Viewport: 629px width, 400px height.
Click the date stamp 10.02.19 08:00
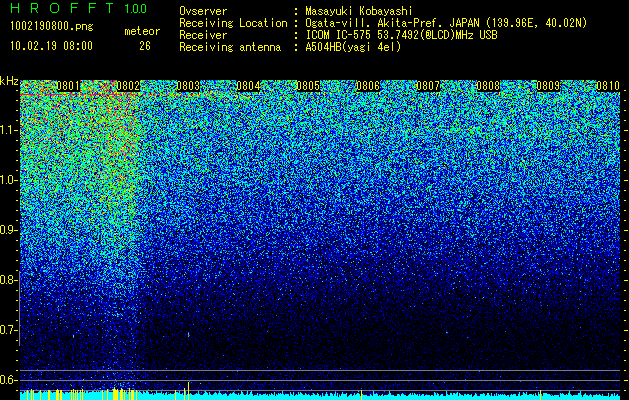click(51, 46)
